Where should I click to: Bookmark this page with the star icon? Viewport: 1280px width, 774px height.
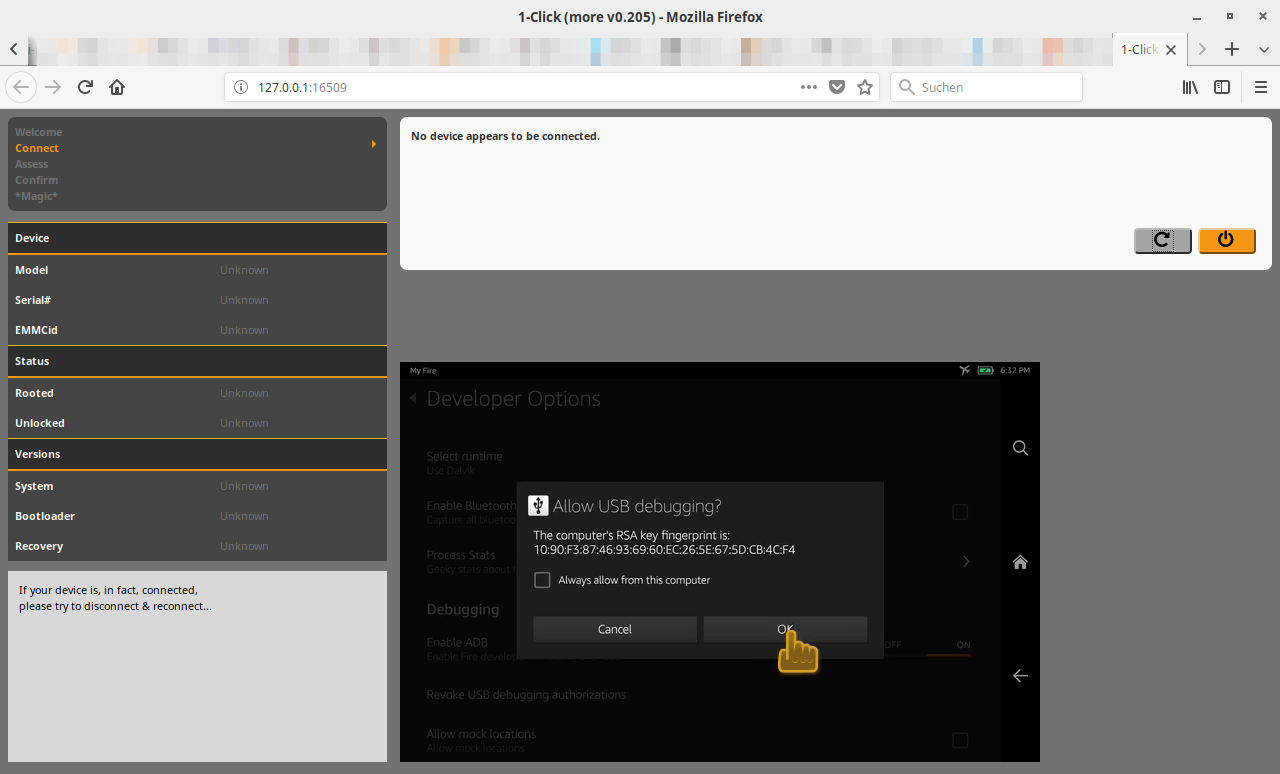[x=865, y=87]
